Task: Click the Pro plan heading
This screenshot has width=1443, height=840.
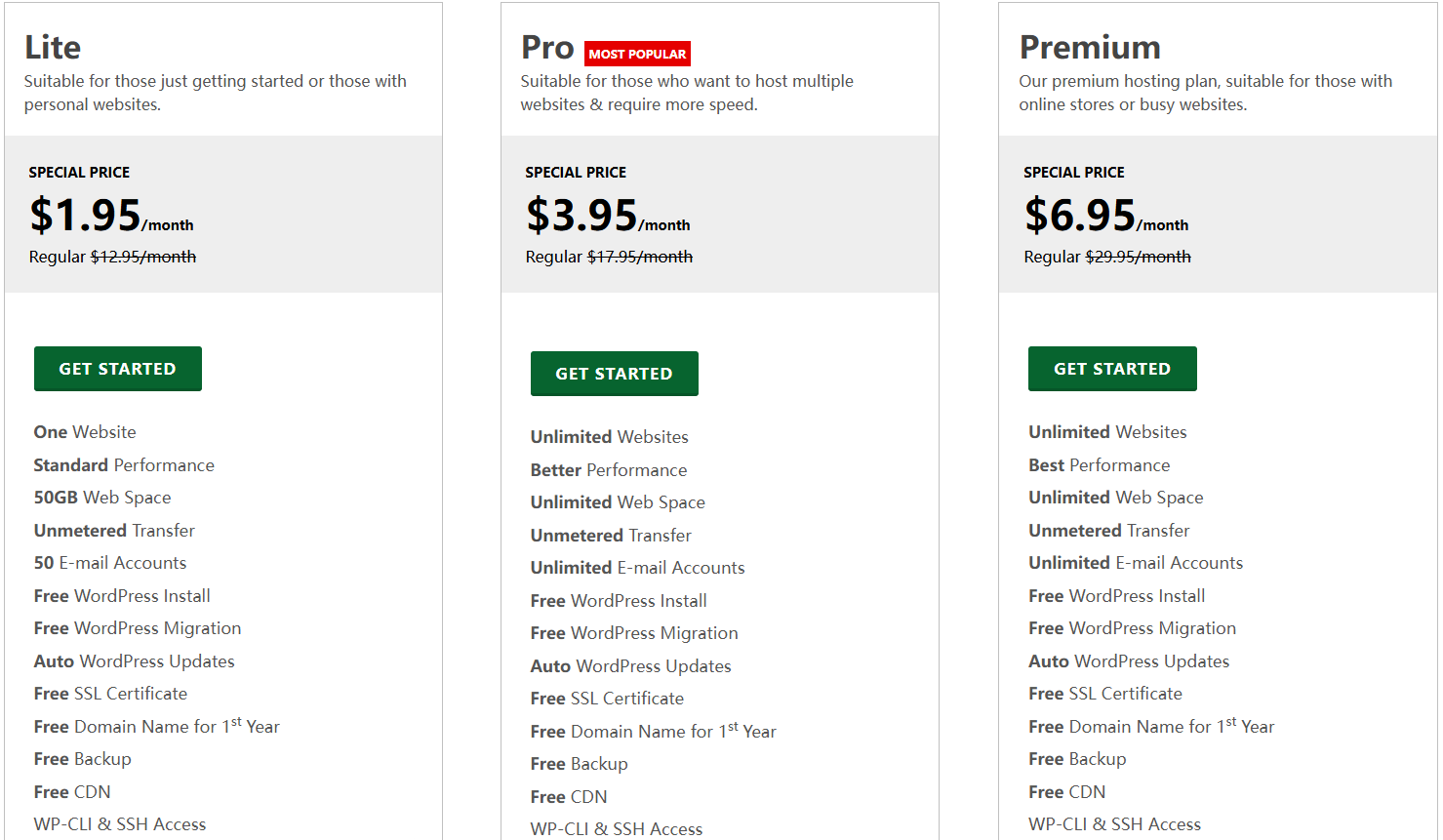Action: click(547, 47)
